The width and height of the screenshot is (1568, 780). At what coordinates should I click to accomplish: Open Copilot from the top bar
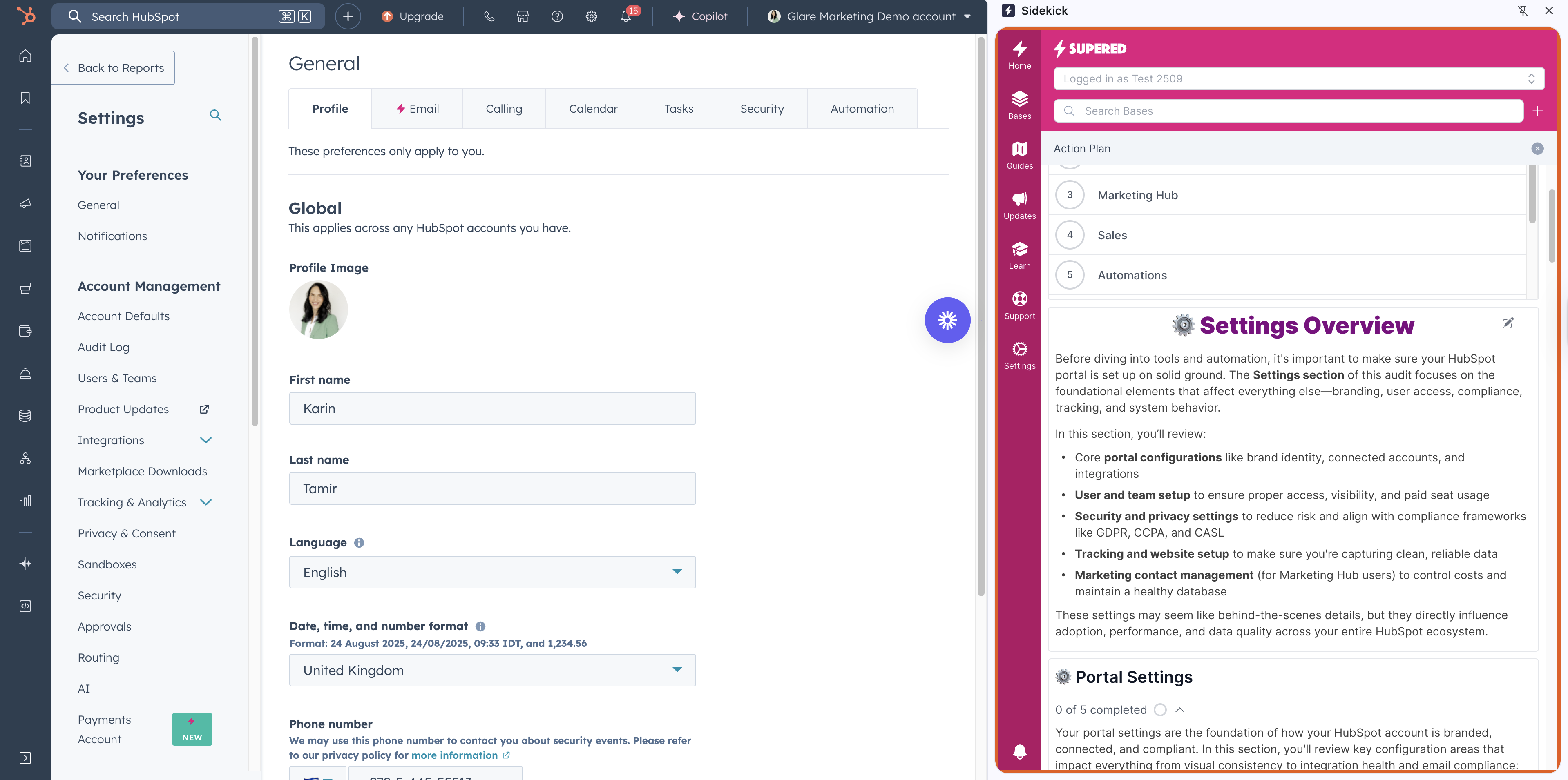click(x=700, y=16)
